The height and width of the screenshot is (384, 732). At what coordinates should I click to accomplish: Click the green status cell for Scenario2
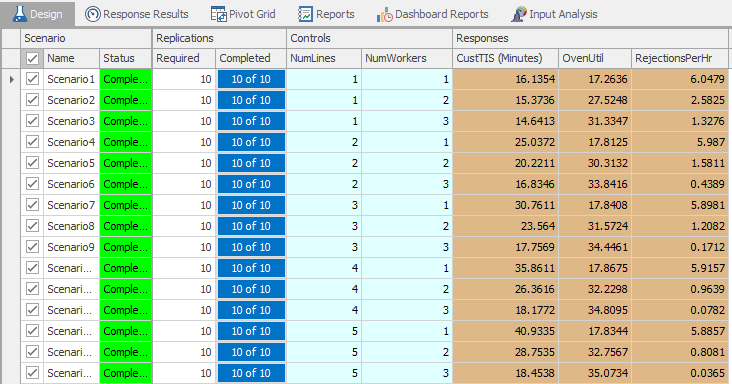click(125, 100)
